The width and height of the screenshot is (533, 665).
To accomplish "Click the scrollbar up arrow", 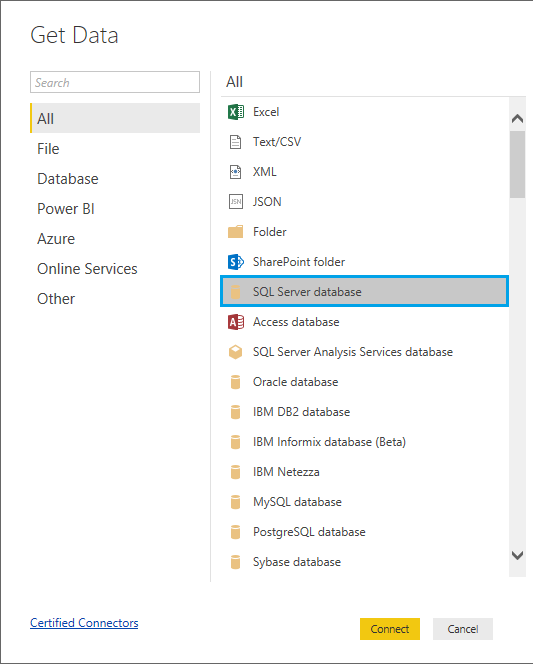I will coord(517,118).
